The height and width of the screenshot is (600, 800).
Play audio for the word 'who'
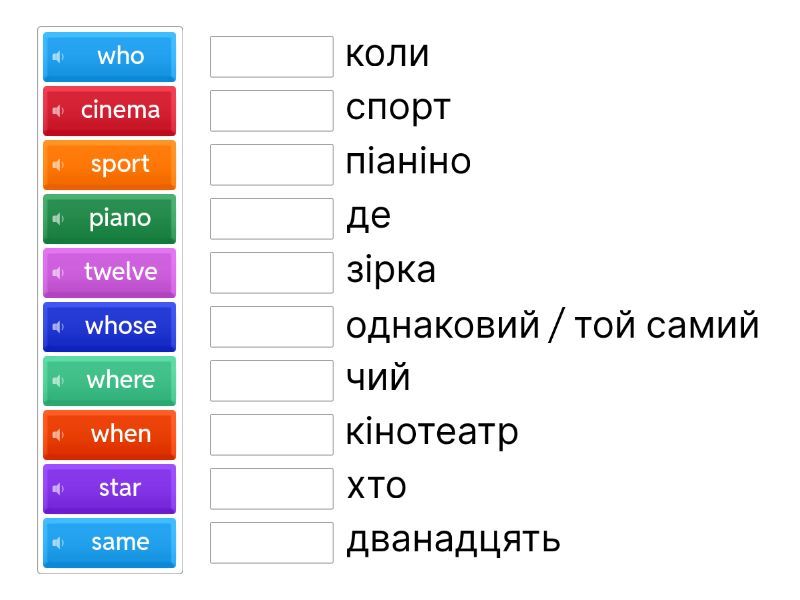point(58,57)
